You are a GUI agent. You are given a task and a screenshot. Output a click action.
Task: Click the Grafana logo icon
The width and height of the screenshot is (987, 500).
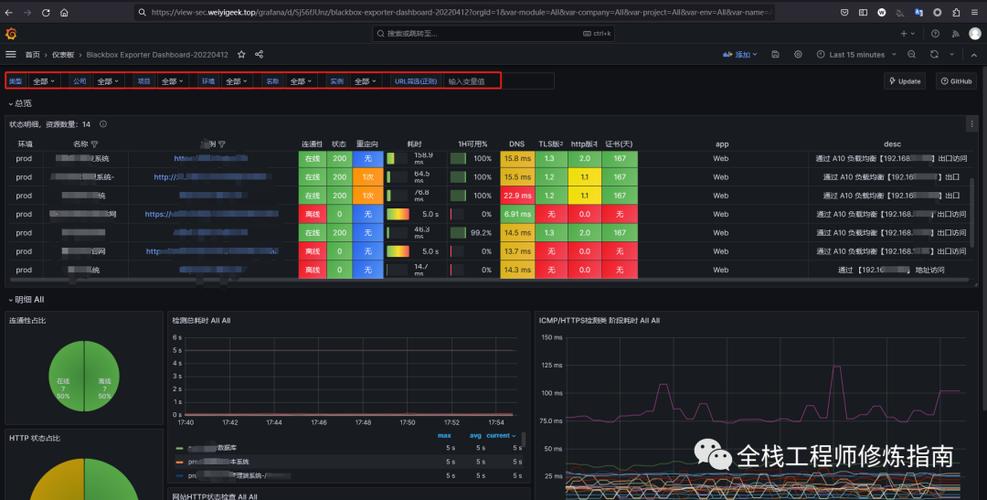[11, 34]
